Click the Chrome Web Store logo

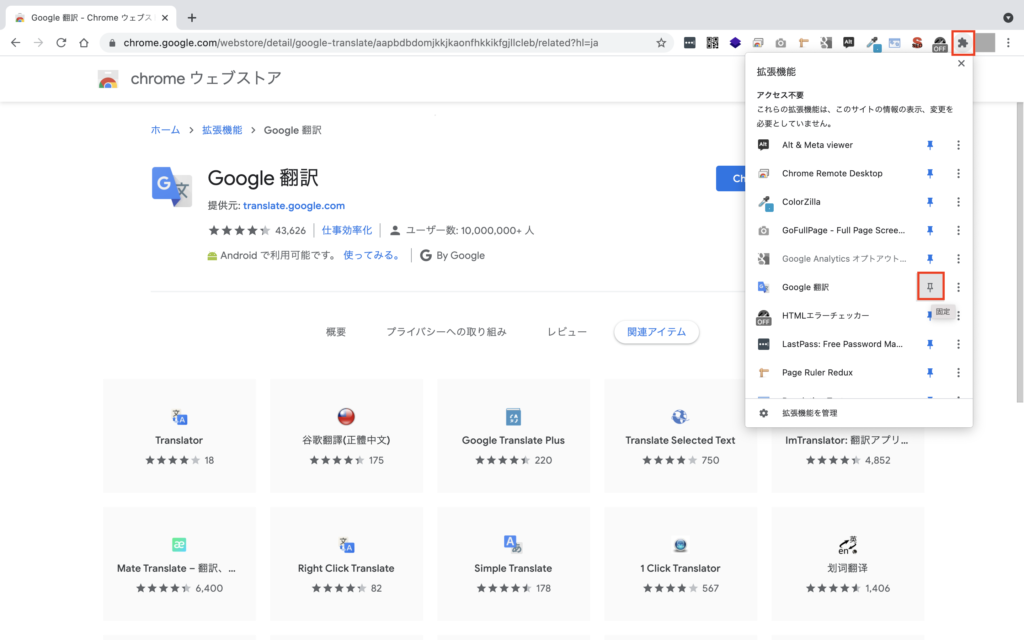108,79
